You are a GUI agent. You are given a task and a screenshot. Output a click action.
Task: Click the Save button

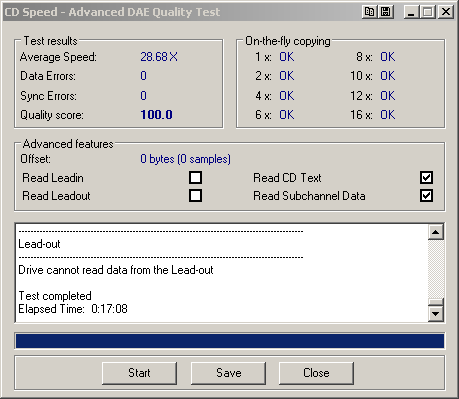click(228, 373)
